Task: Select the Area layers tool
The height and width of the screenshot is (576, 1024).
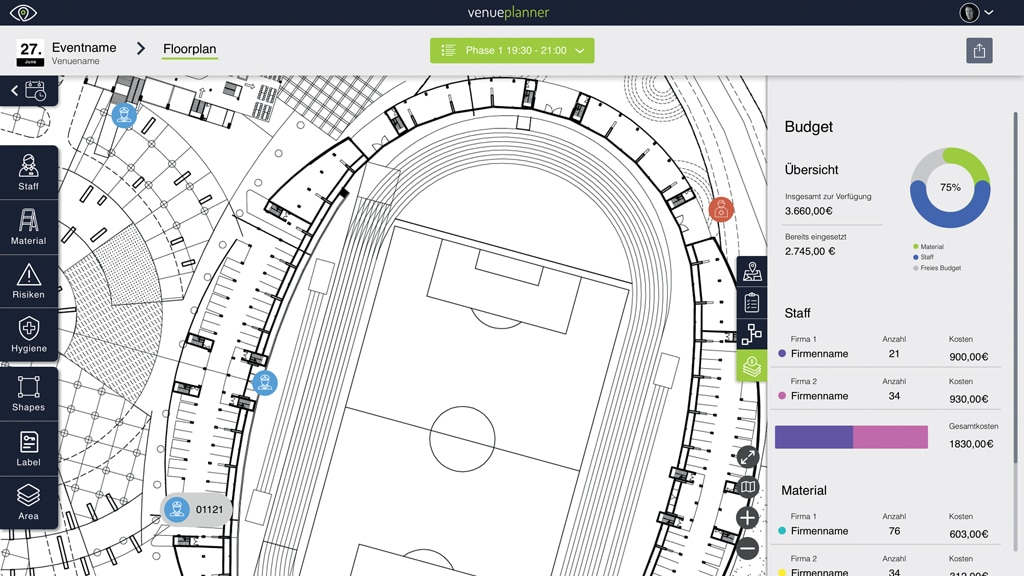Action: click(28, 502)
